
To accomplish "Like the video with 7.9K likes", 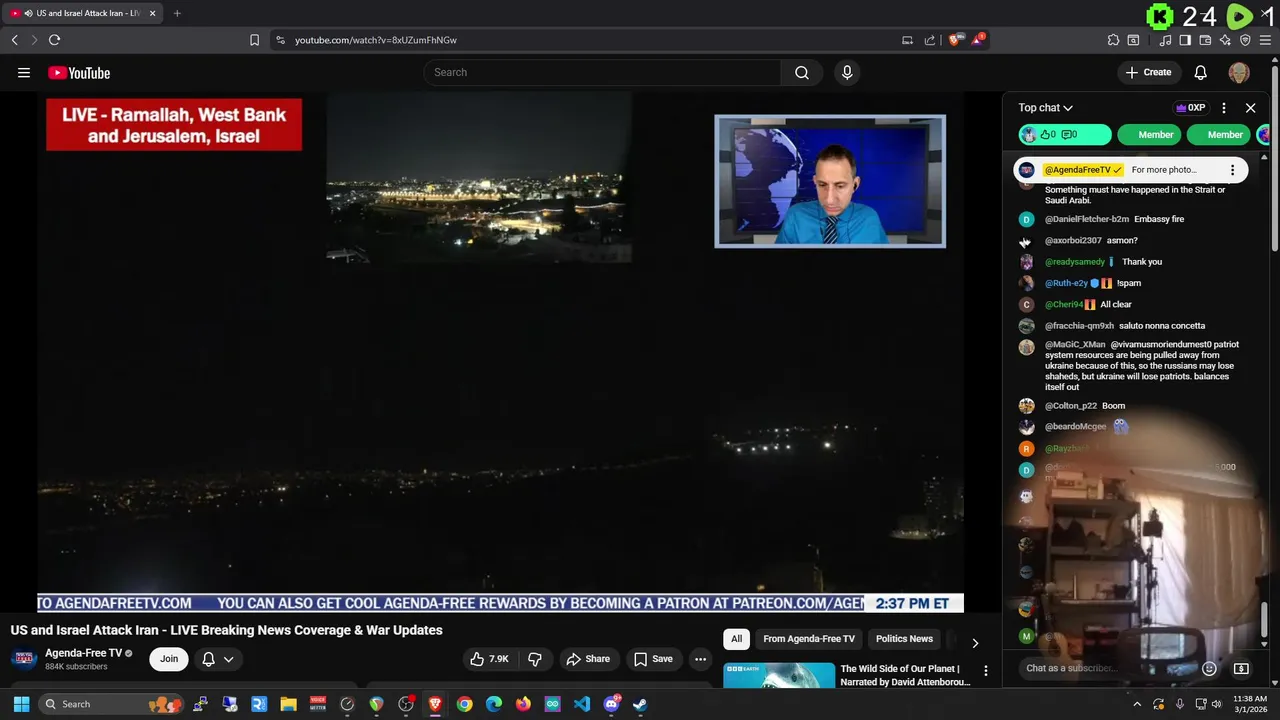I will [x=489, y=659].
